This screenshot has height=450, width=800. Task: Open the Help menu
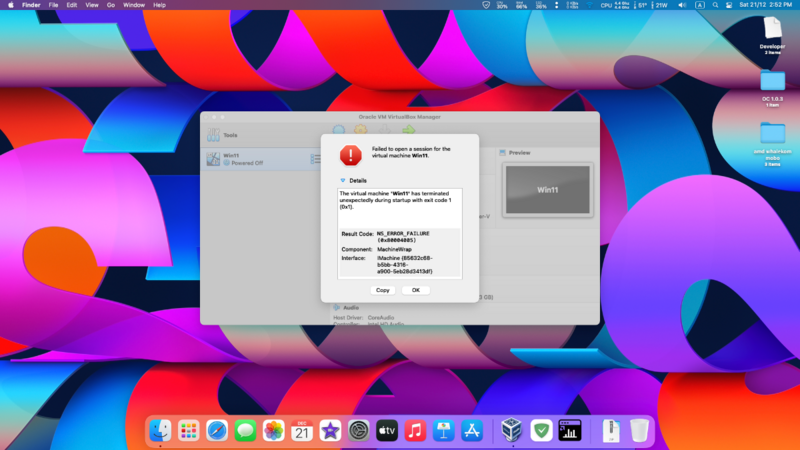[x=159, y=5]
